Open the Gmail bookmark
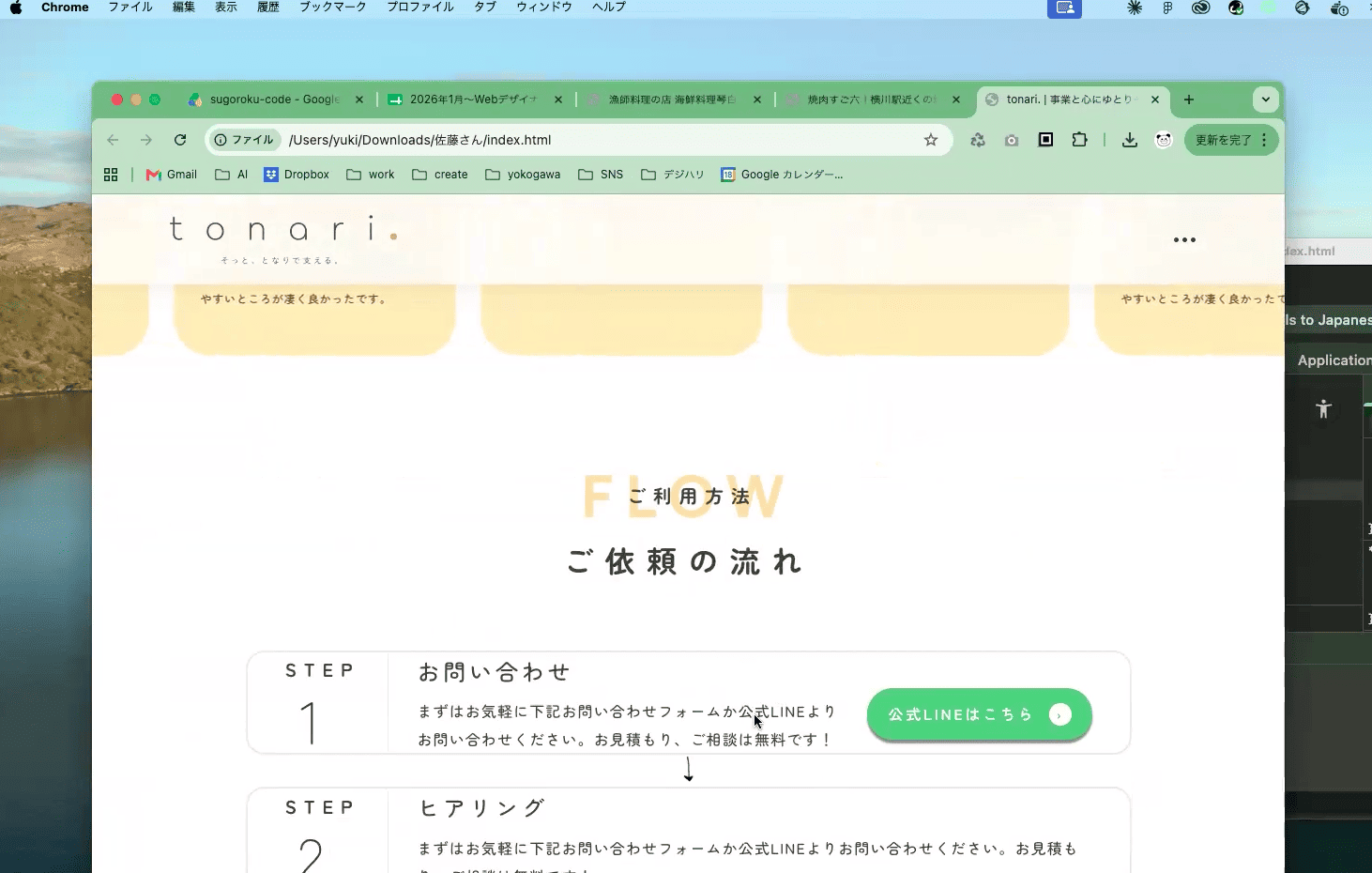The height and width of the screenshot is (873, 1372). (x=172, y=175)
